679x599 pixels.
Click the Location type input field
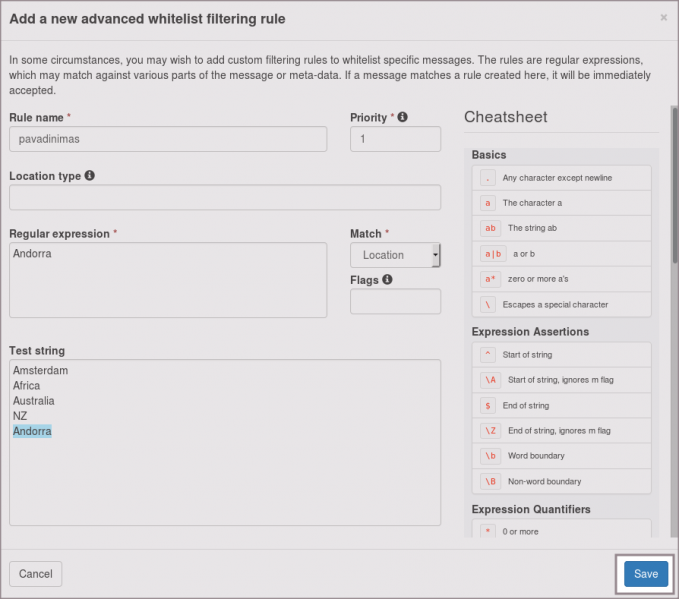[x=224, y=197]
